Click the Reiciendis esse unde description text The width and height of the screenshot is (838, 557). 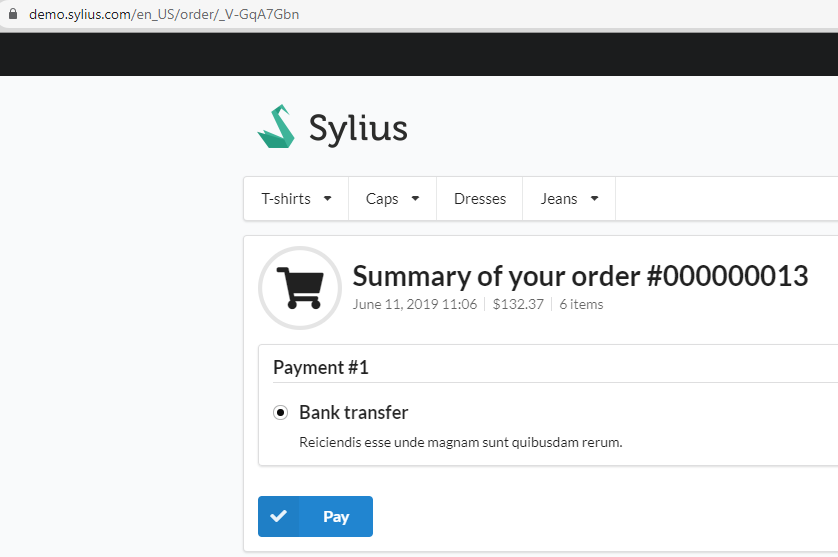coord(461,442)
